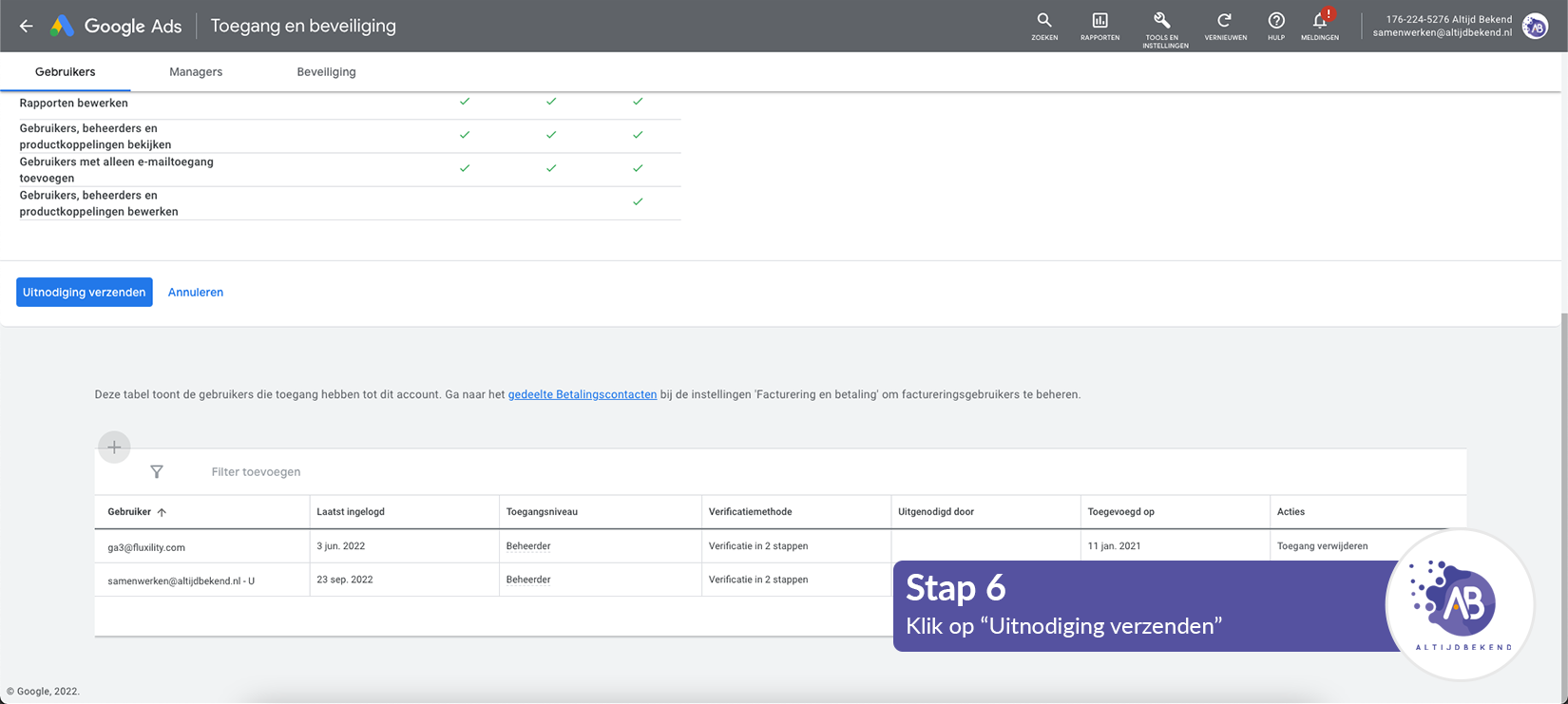Screen dimensions: 1568x704
Task: Open the Hulp help icon
Action: coord(1276,21)
